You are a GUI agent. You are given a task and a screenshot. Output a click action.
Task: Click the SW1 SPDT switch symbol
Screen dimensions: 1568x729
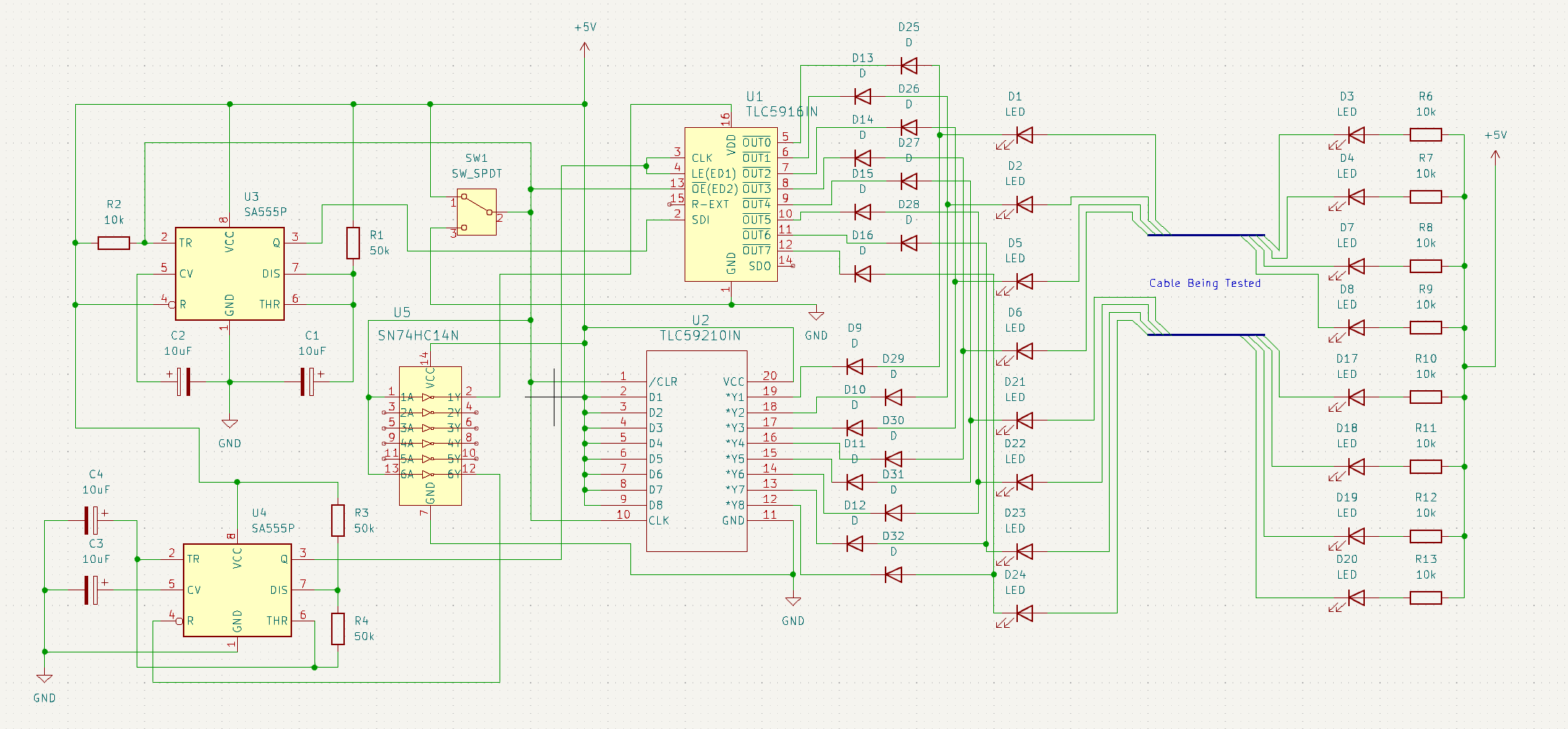point(476,212)
